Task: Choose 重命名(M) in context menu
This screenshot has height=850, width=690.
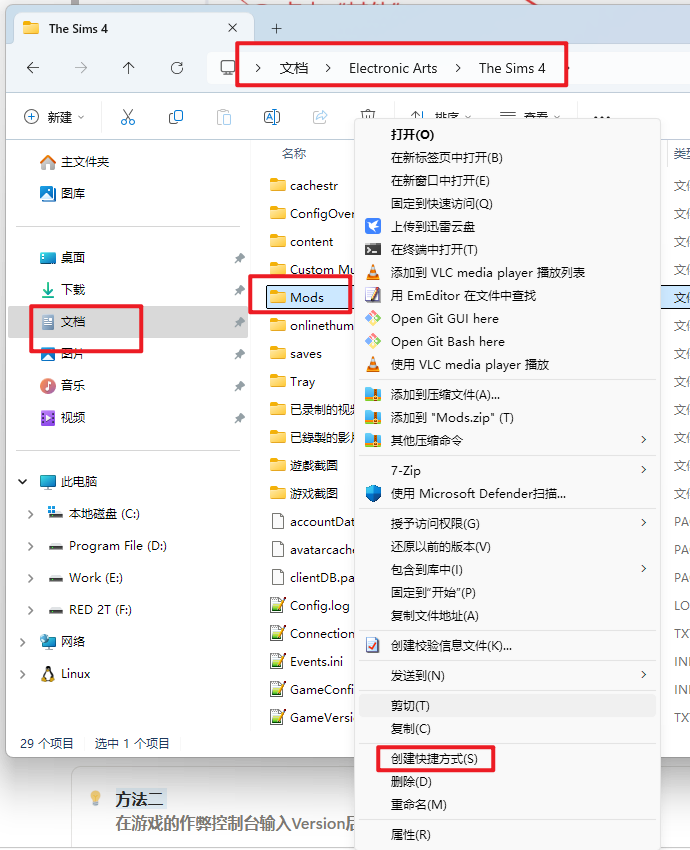Action: pos(418,804)
